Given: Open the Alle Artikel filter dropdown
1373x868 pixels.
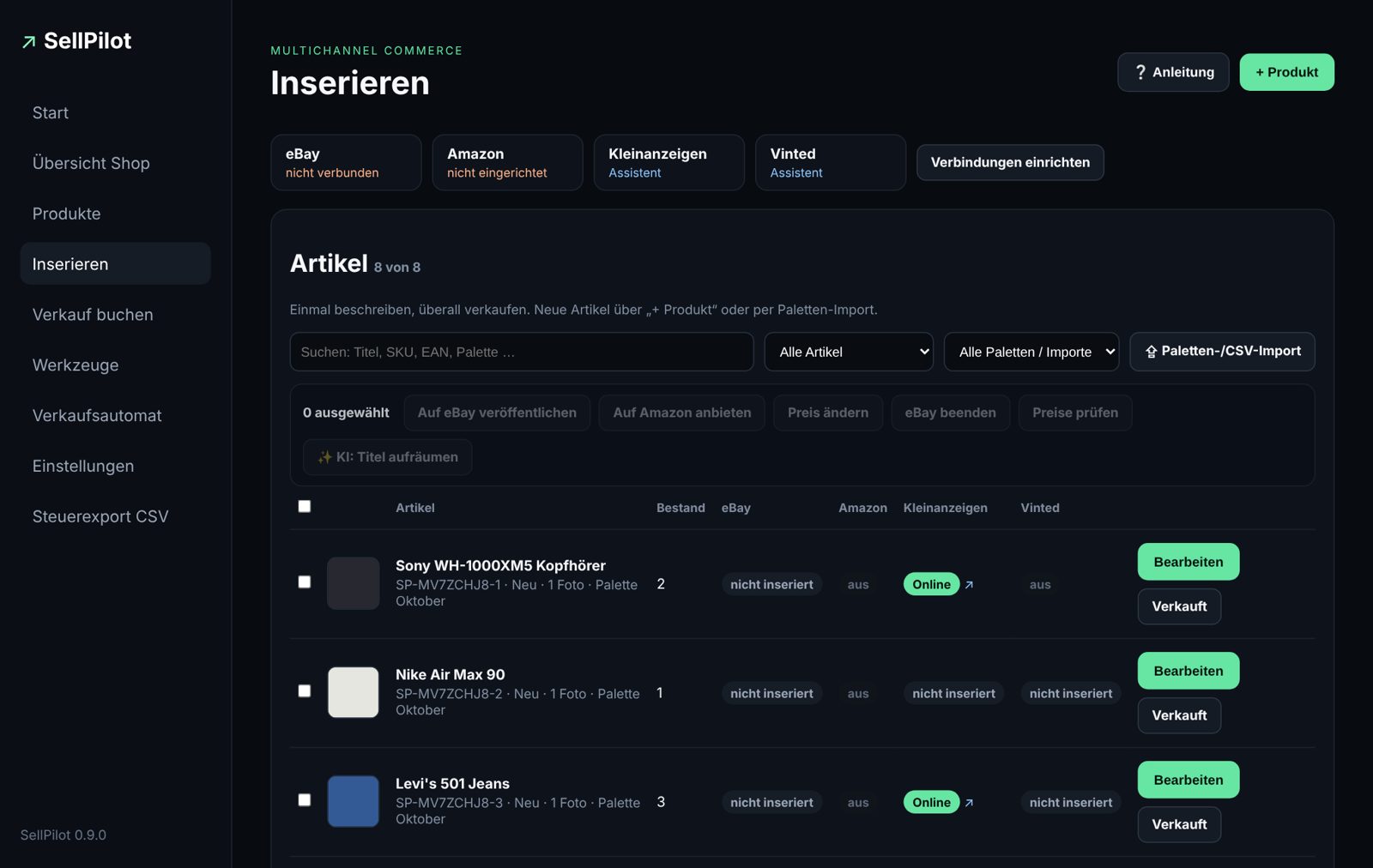Looking at the screenshot, I should 849,352.
